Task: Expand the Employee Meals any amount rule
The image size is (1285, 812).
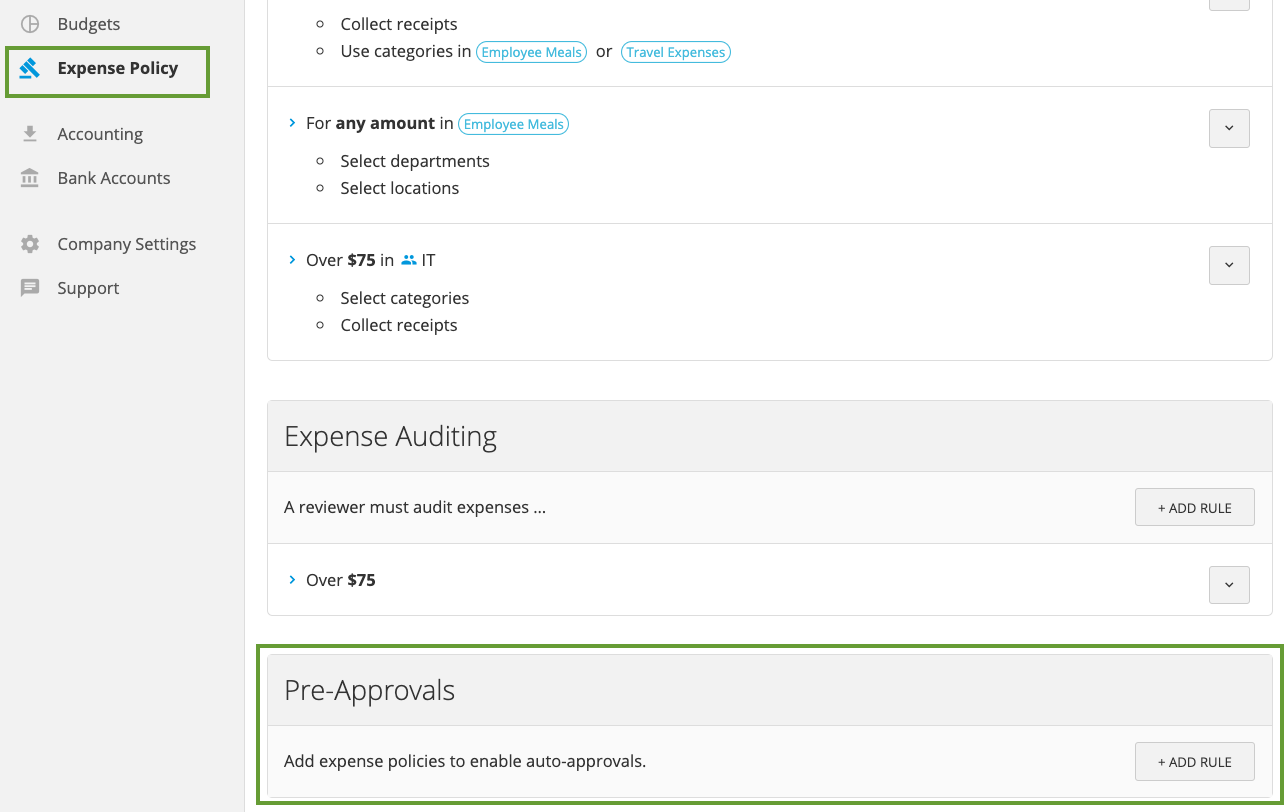Action: click(292, 123)
